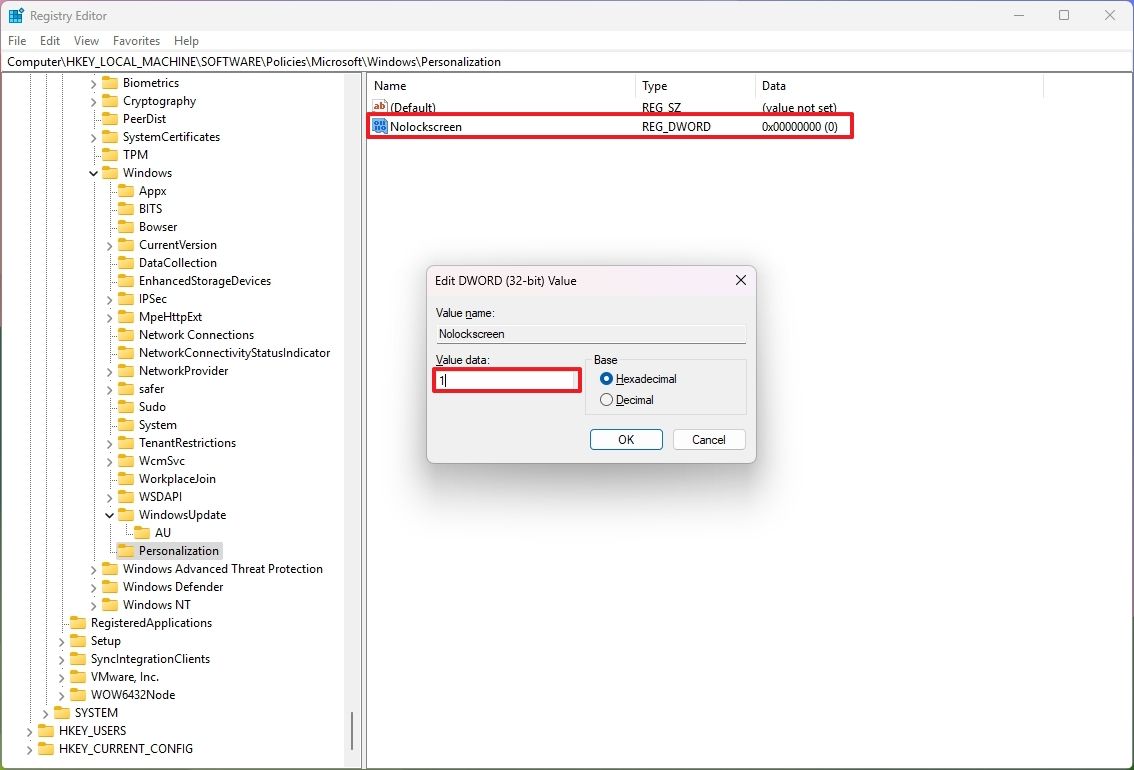Expand the CurrentVersion tree node

pyautogui.click(x=108, y=244)
